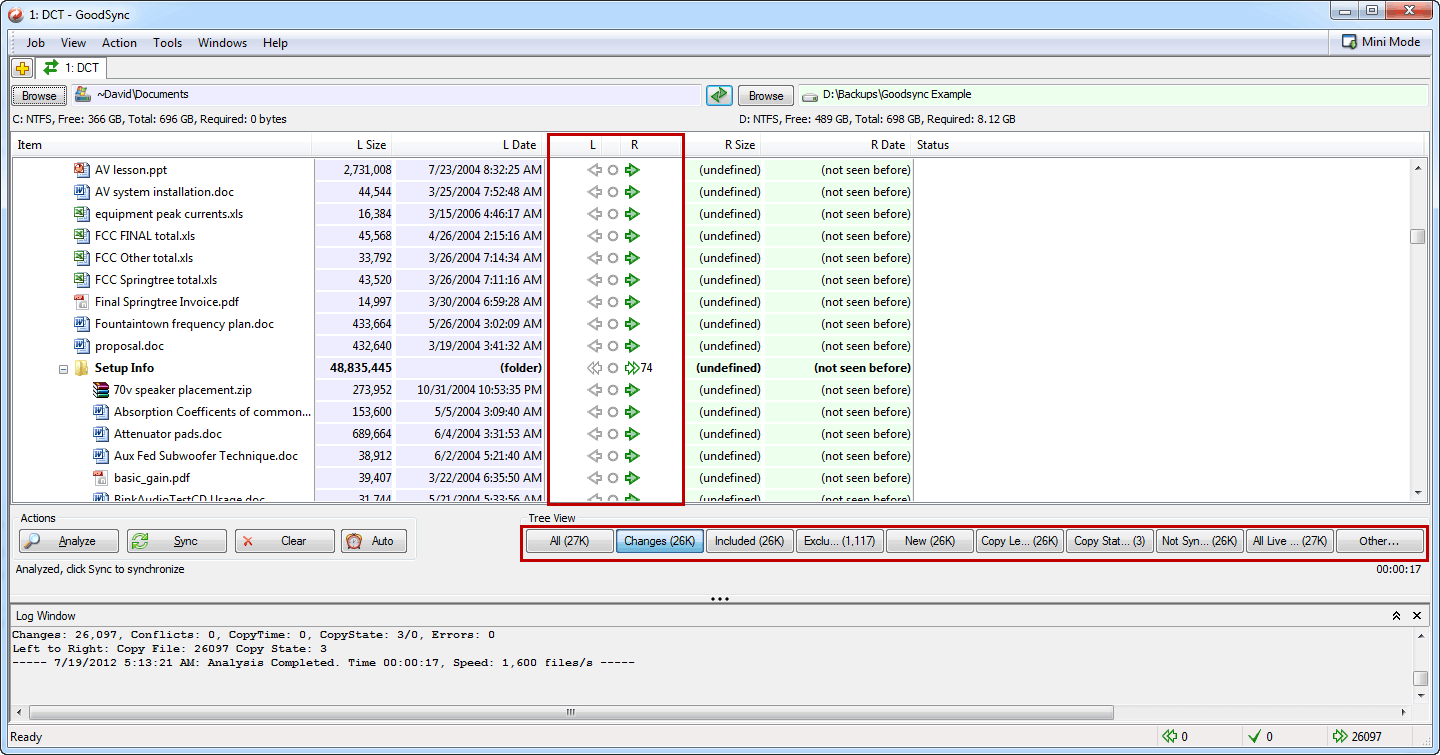The width and height of the screenshot is (1440, 755).
Task: Select the 1: DCT job tab
Action: pos(71,68)
